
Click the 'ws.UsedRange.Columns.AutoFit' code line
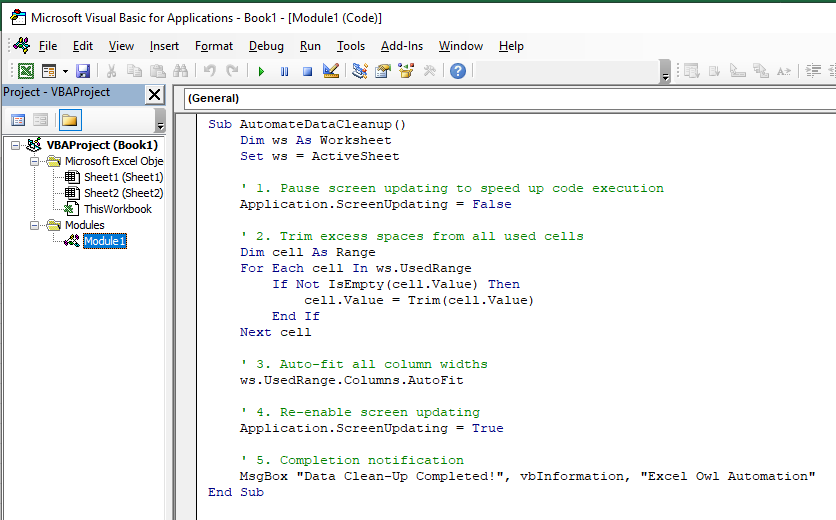coord(351,380)
